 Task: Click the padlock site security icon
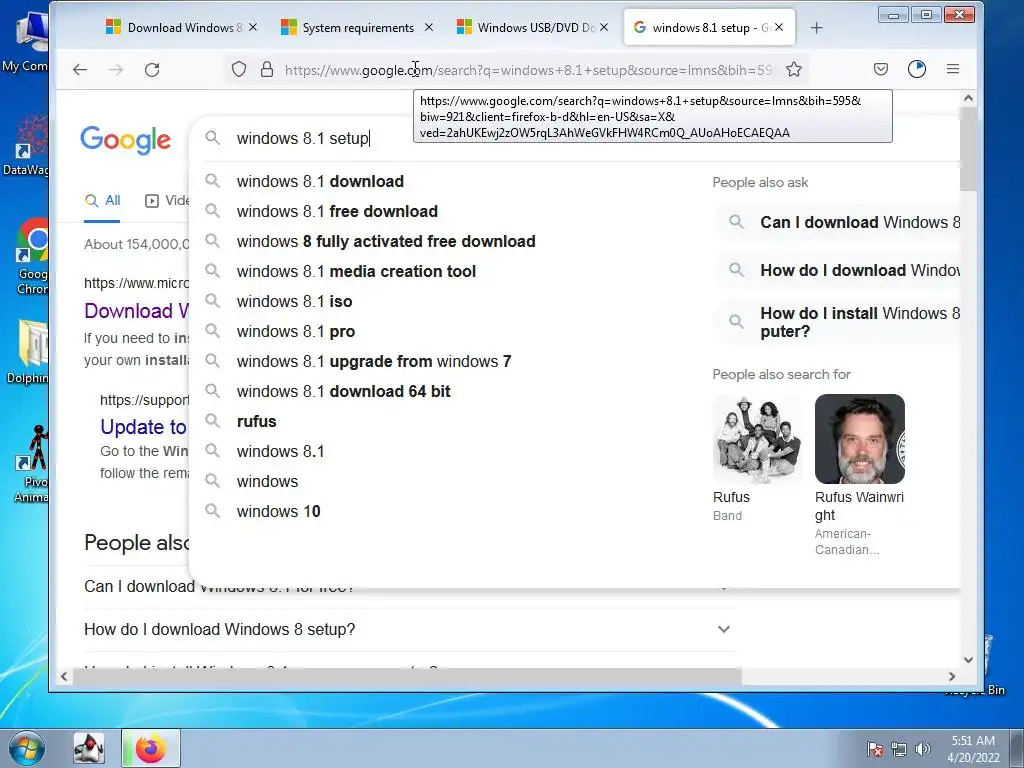click(x=266, y=69)
